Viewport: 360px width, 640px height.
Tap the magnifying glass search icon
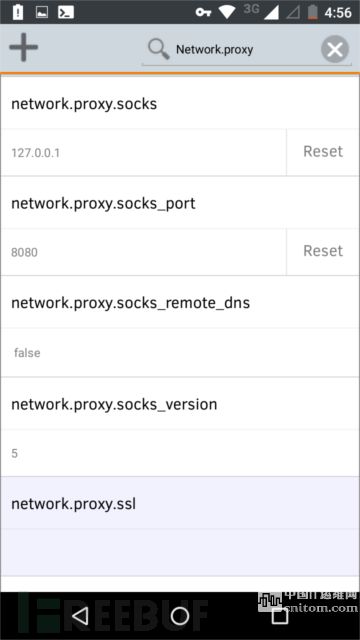(159, 50)
